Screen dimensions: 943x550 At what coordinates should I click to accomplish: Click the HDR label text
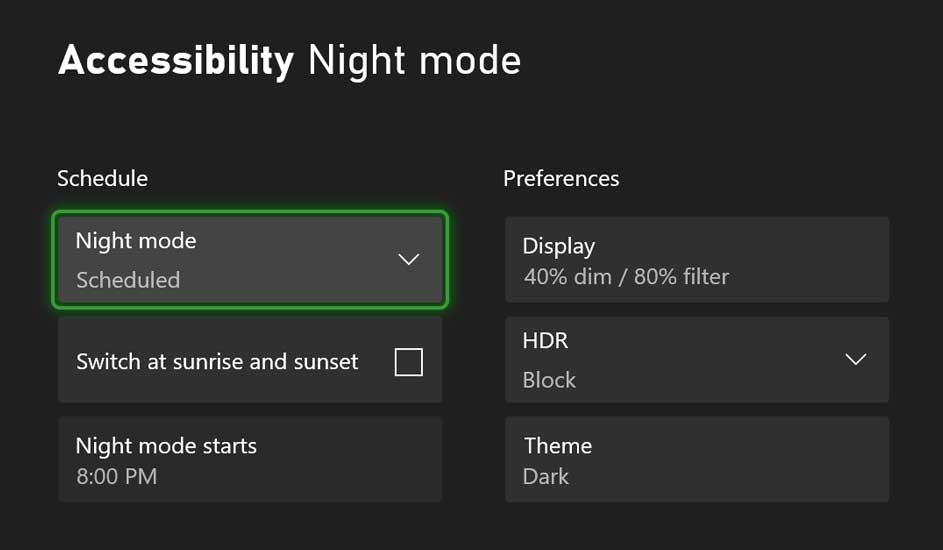(x=545, y=341)
